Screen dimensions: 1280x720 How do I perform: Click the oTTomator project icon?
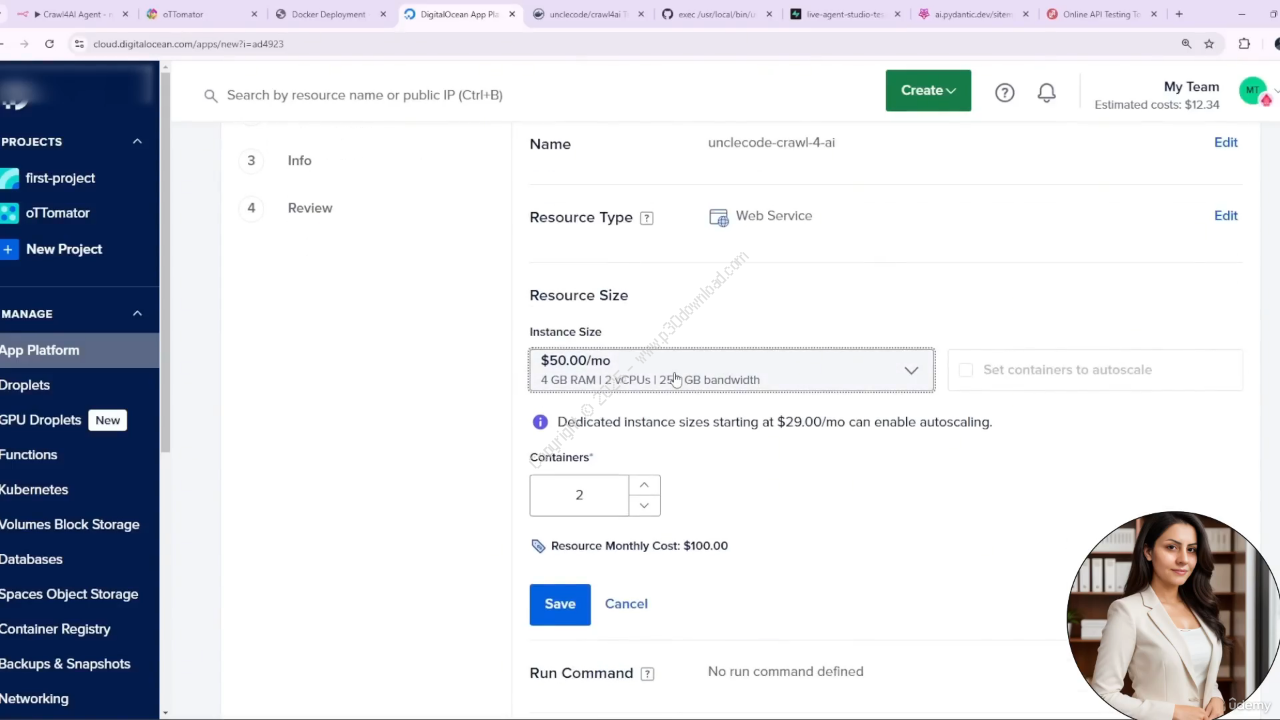tap(9, 213)
